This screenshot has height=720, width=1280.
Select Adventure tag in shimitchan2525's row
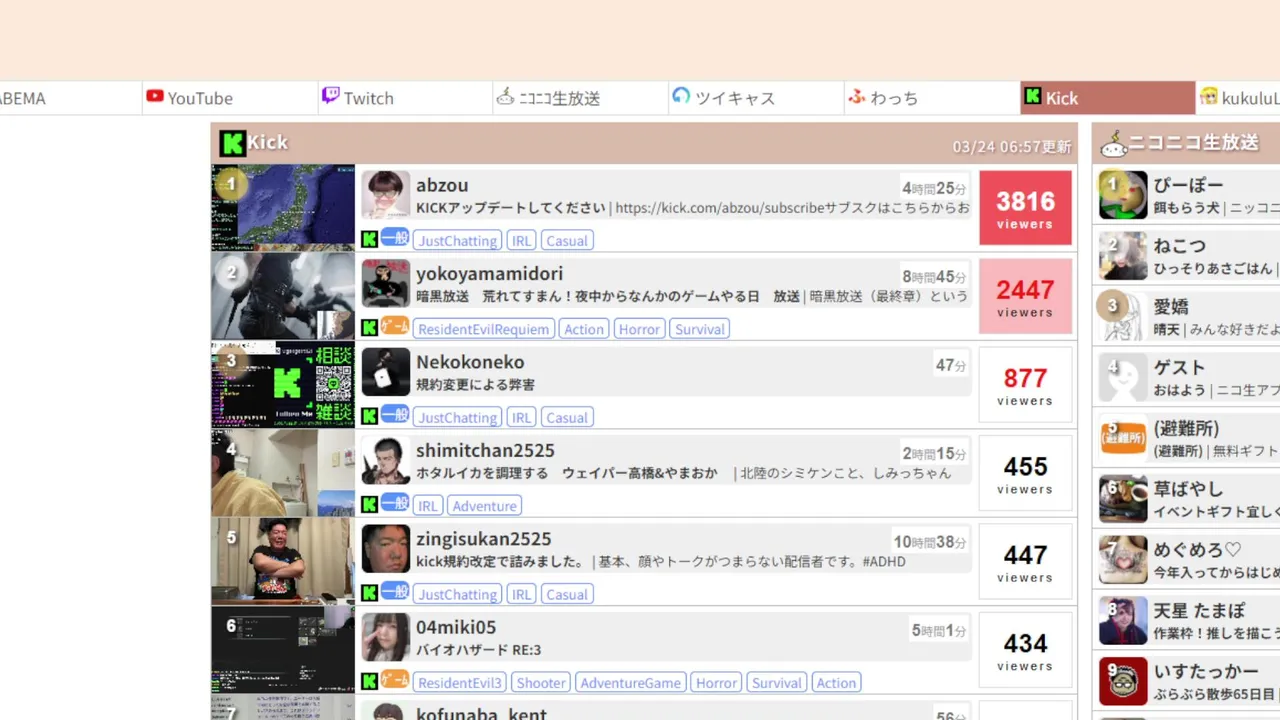point(485,506)
